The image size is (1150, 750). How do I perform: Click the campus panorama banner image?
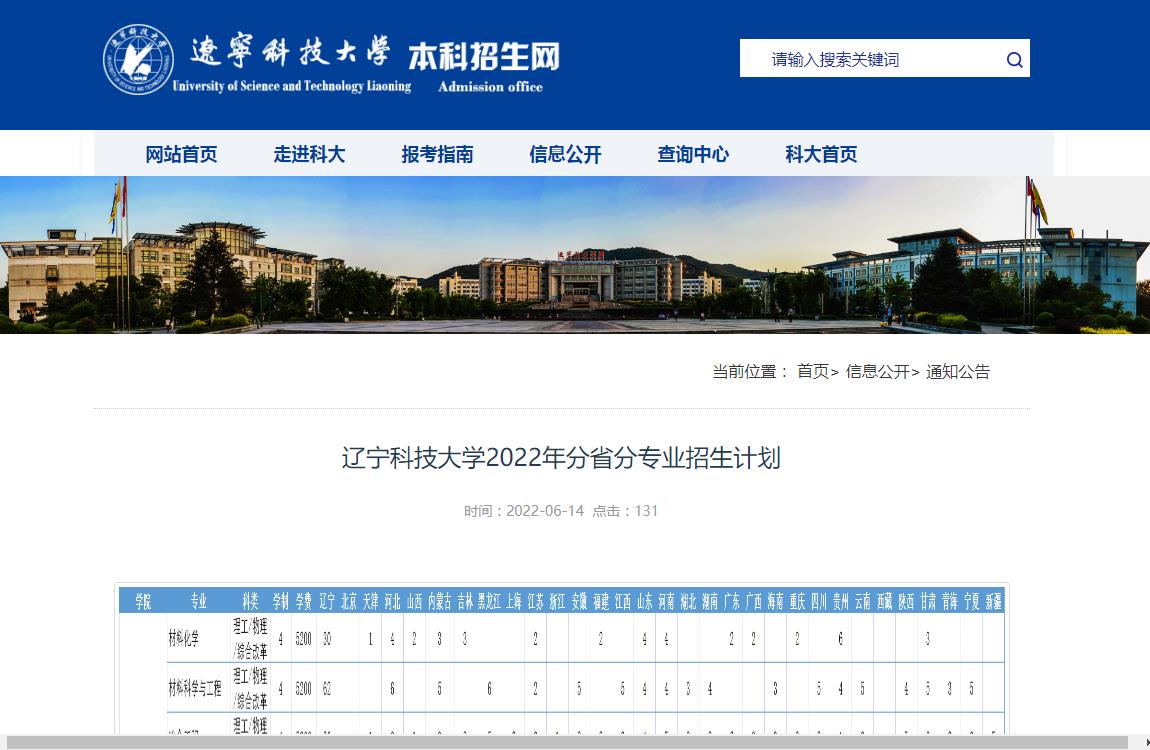point(575,254)
